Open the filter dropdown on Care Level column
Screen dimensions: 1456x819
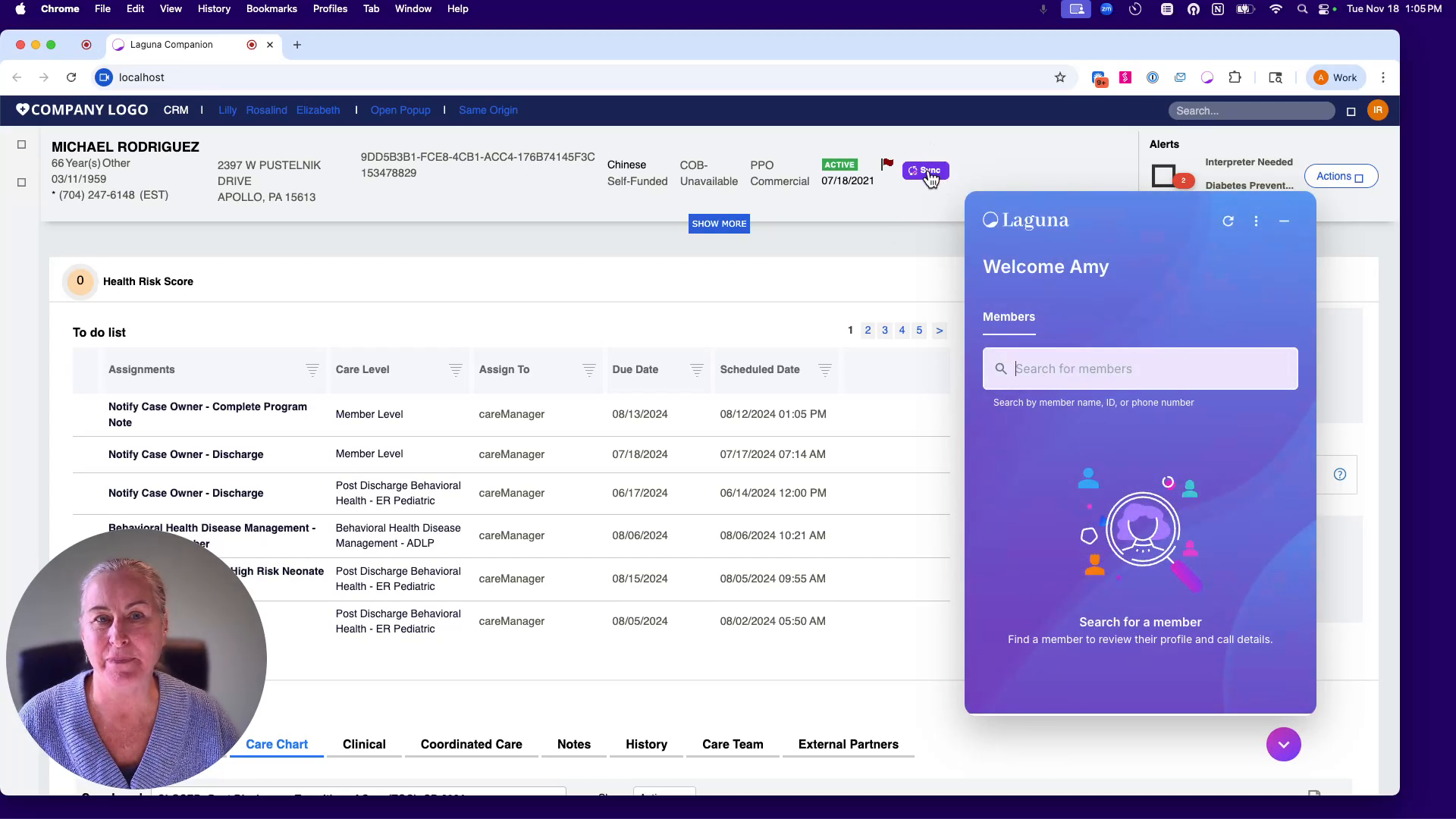[455, 370]
